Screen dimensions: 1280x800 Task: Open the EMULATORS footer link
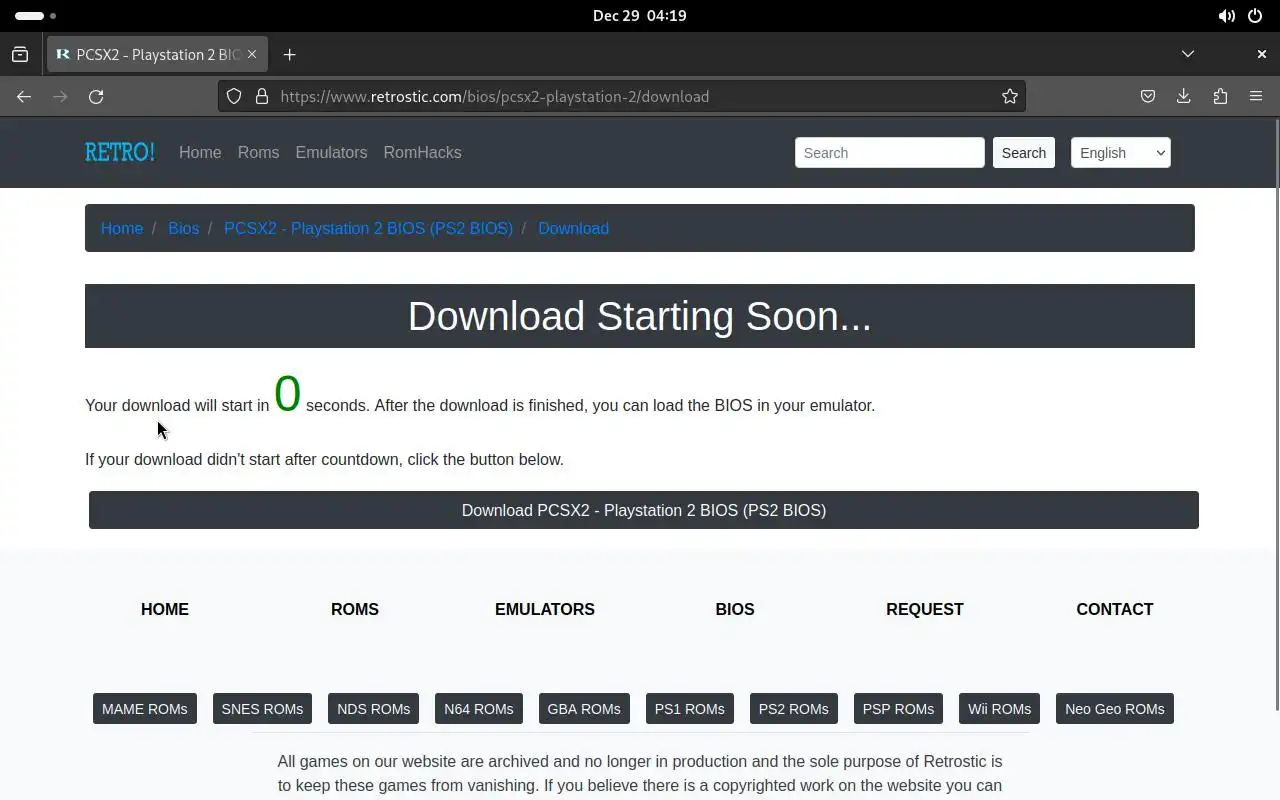545,609
